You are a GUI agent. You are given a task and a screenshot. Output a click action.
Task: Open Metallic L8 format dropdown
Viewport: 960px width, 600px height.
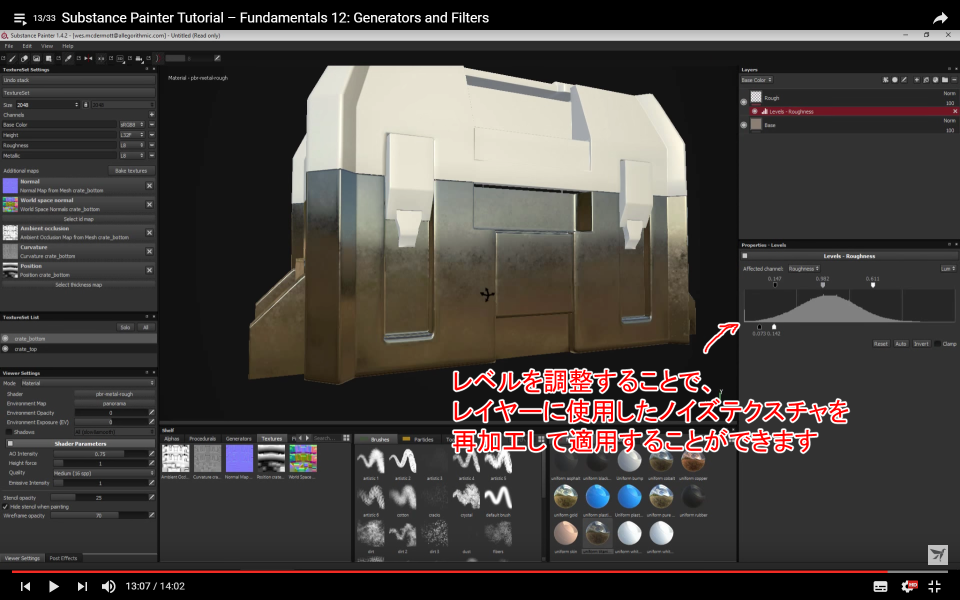pos(132,156)
